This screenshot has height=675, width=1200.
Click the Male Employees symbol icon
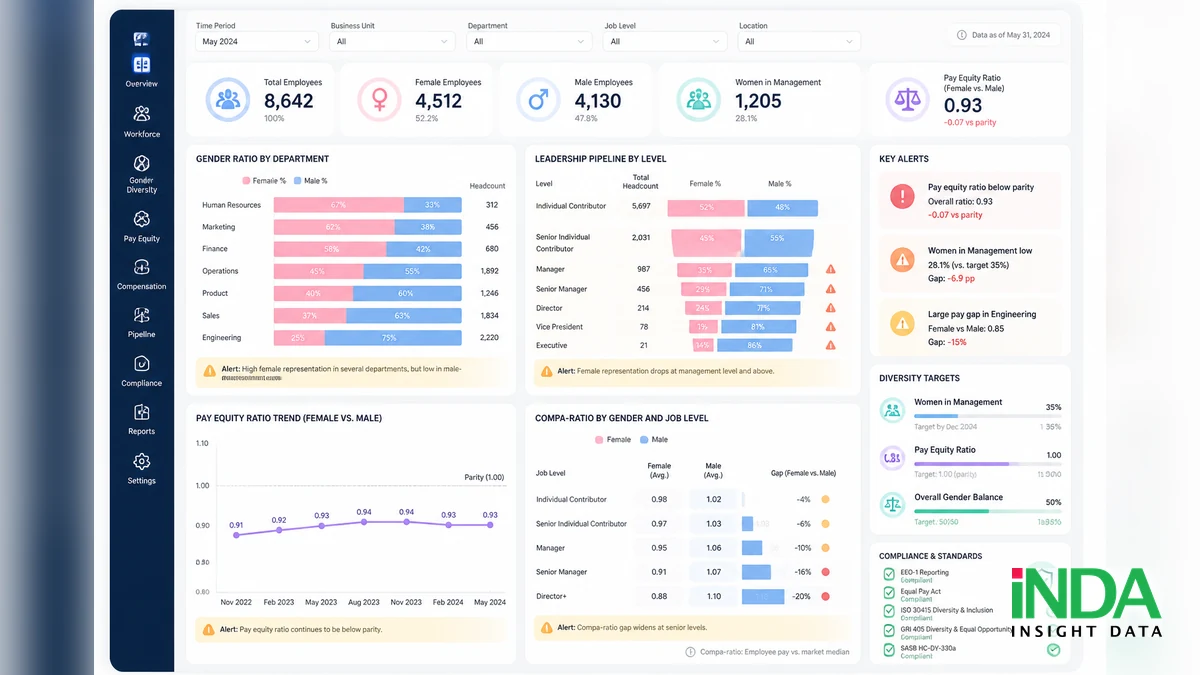tap(538, 100)
